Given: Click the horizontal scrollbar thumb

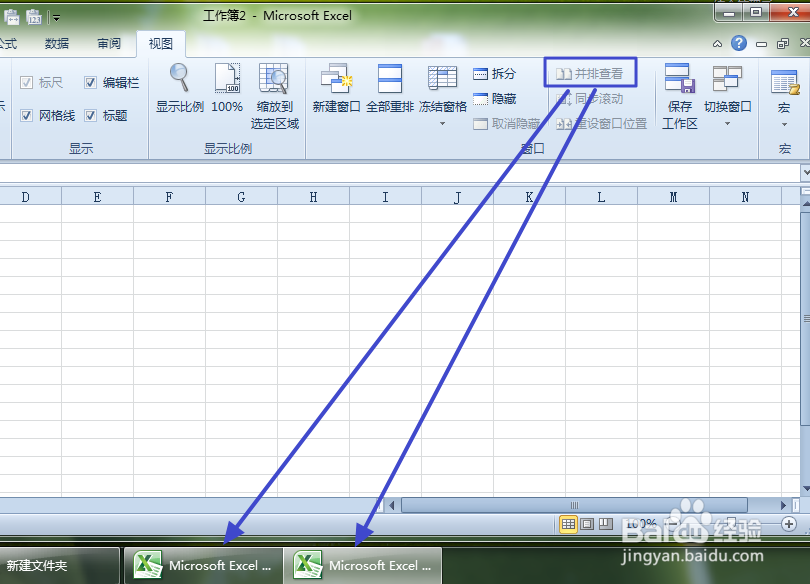Looking at the screenshot, I should pos(574,505).
